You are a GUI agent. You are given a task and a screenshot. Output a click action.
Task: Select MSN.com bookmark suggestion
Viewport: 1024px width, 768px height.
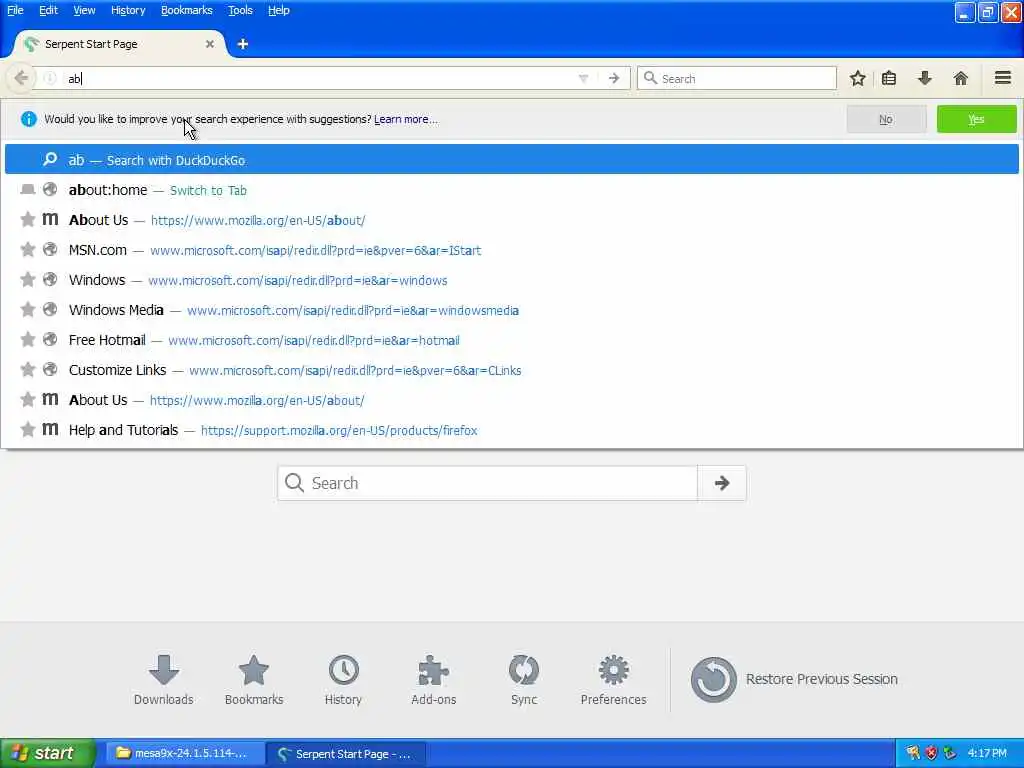(x=511, y=250)
